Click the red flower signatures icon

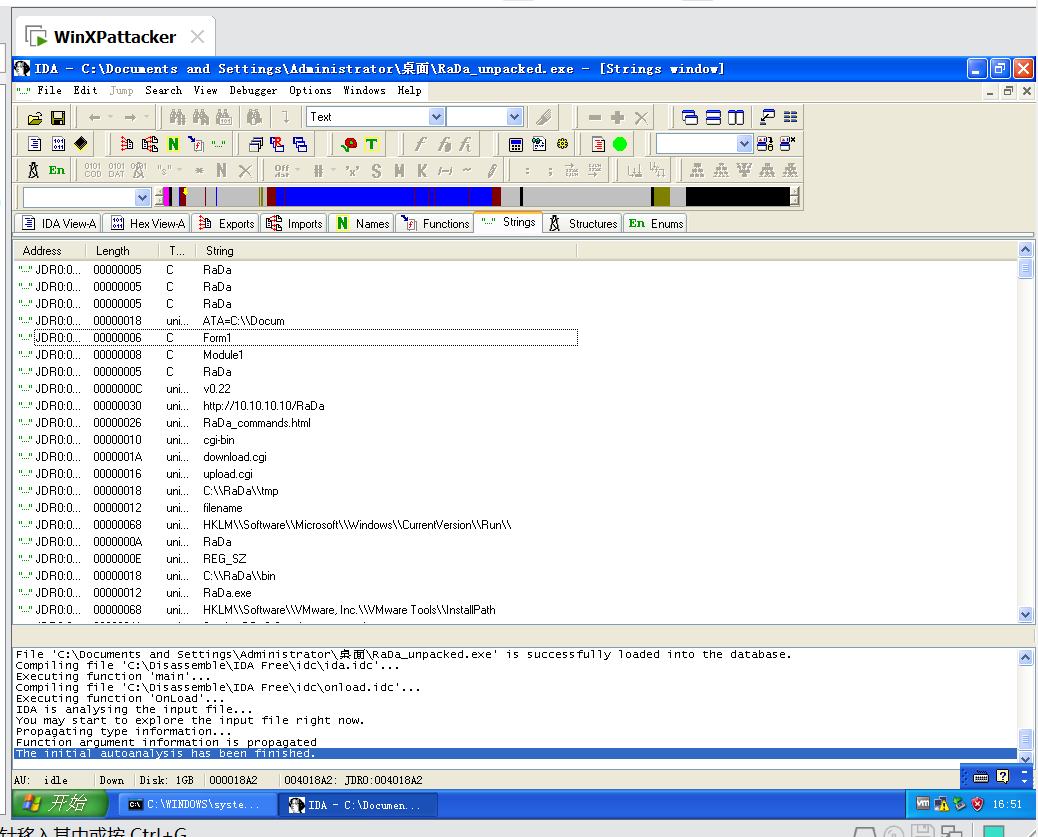[x=349, y=144]
